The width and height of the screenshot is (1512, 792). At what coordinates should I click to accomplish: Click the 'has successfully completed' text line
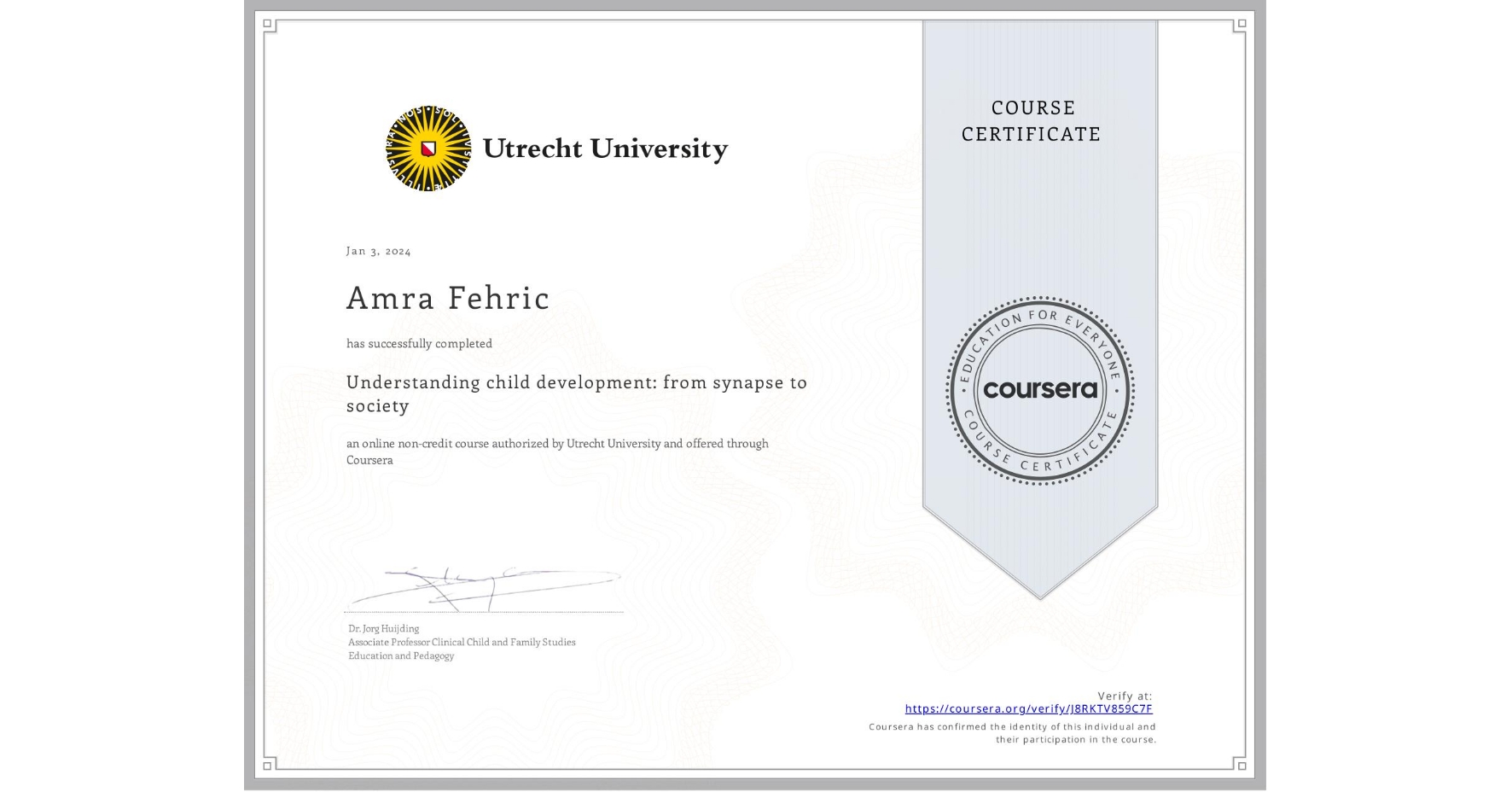419,343
